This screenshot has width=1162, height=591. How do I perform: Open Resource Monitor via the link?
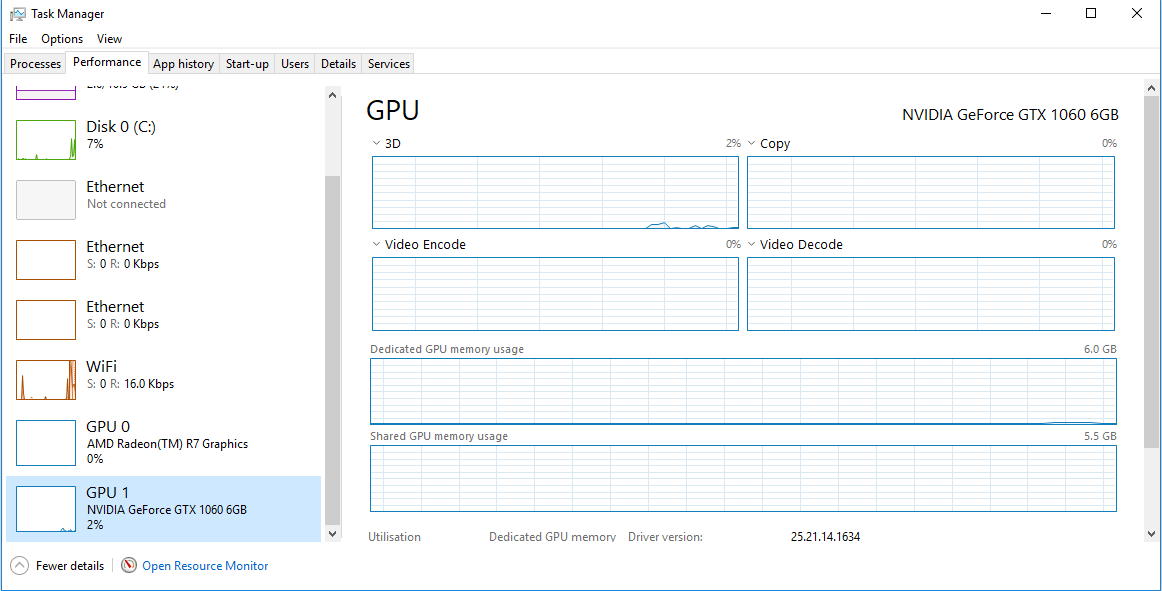(x=204, y=565)
